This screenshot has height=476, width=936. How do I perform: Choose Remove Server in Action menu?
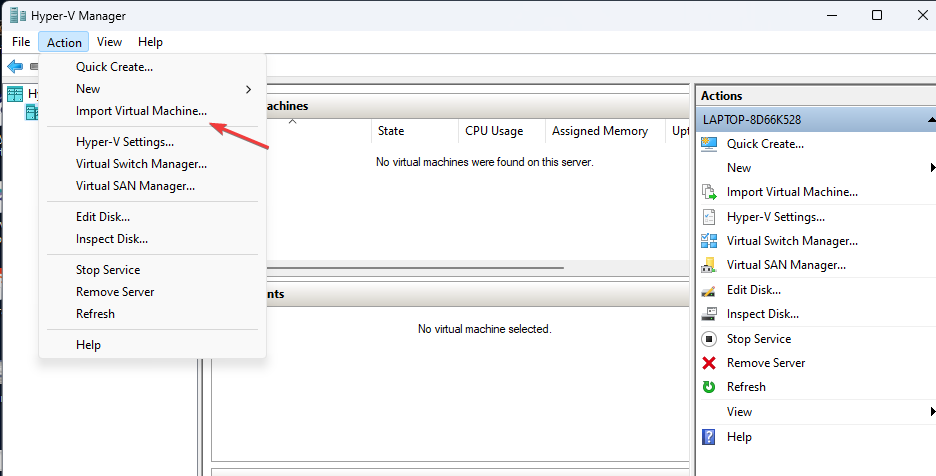(152, 292)
